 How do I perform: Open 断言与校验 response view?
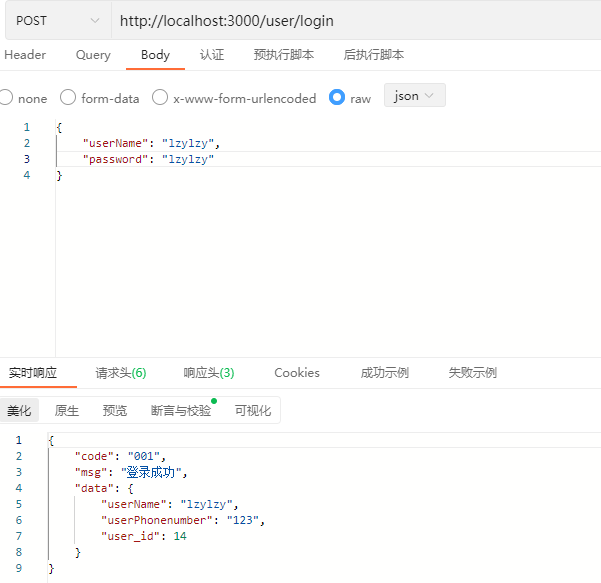(181, 411)
